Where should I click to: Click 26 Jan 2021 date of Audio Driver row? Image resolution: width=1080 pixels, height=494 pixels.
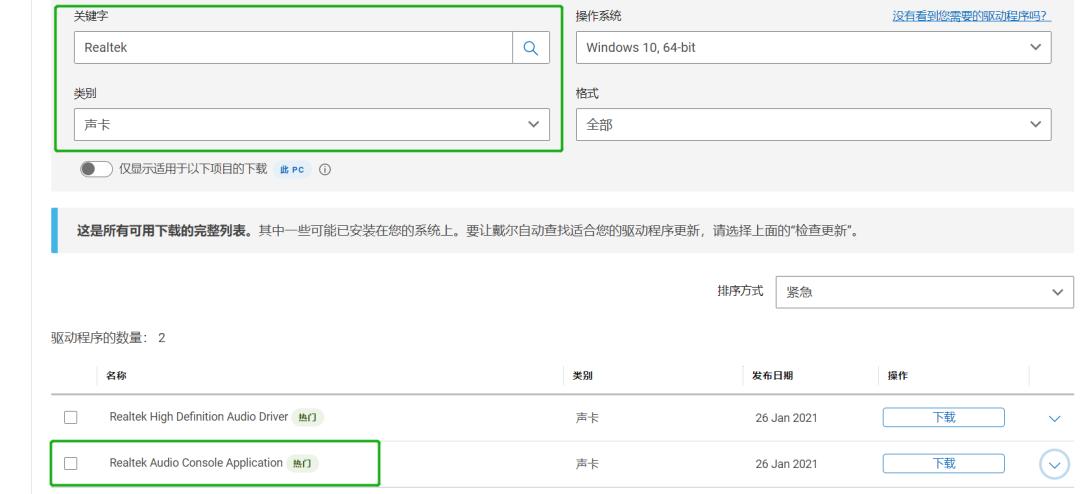click(786, 418)
